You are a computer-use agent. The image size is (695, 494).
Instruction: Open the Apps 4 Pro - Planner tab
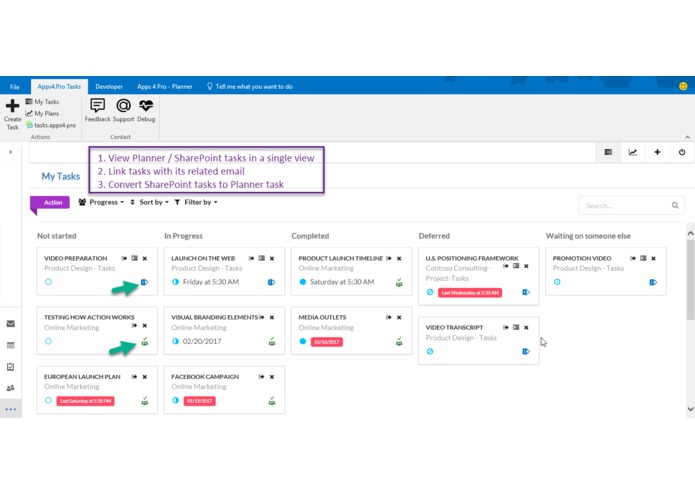point(164,87)
